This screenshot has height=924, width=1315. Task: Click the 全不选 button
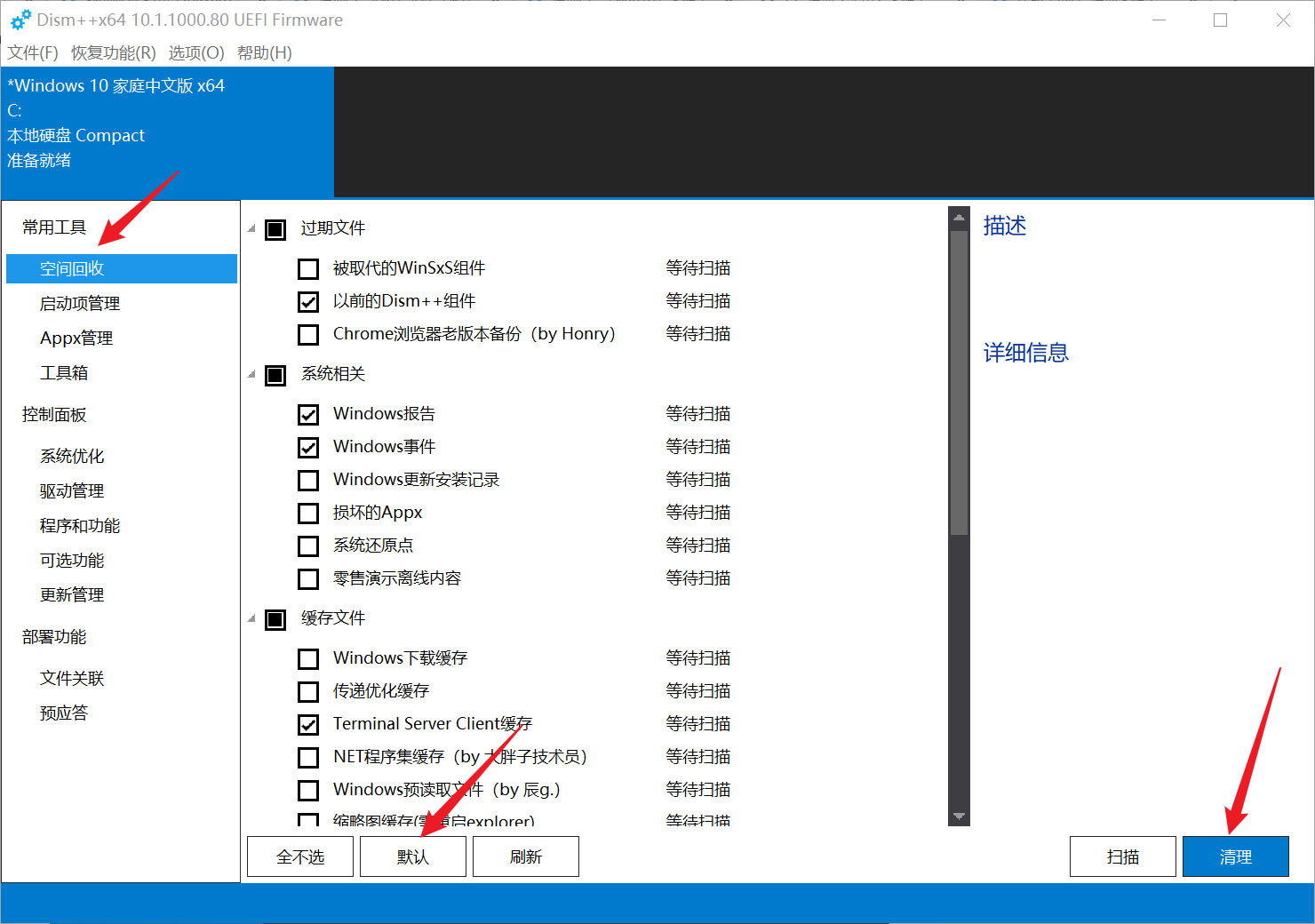[300, 856]
